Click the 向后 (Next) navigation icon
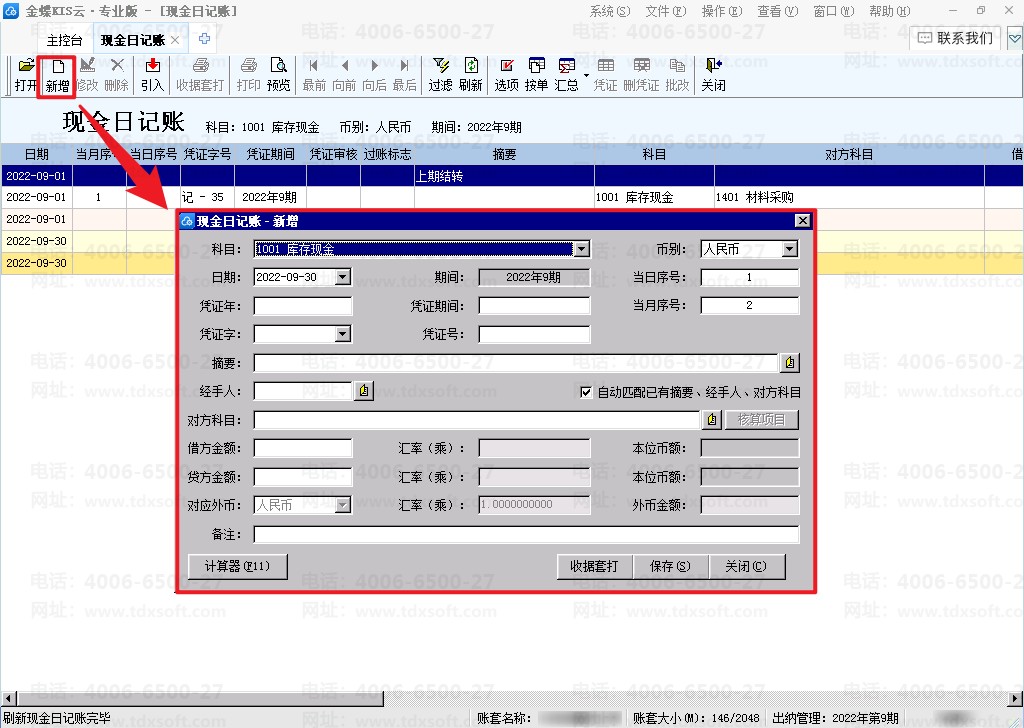 (374, 75)
